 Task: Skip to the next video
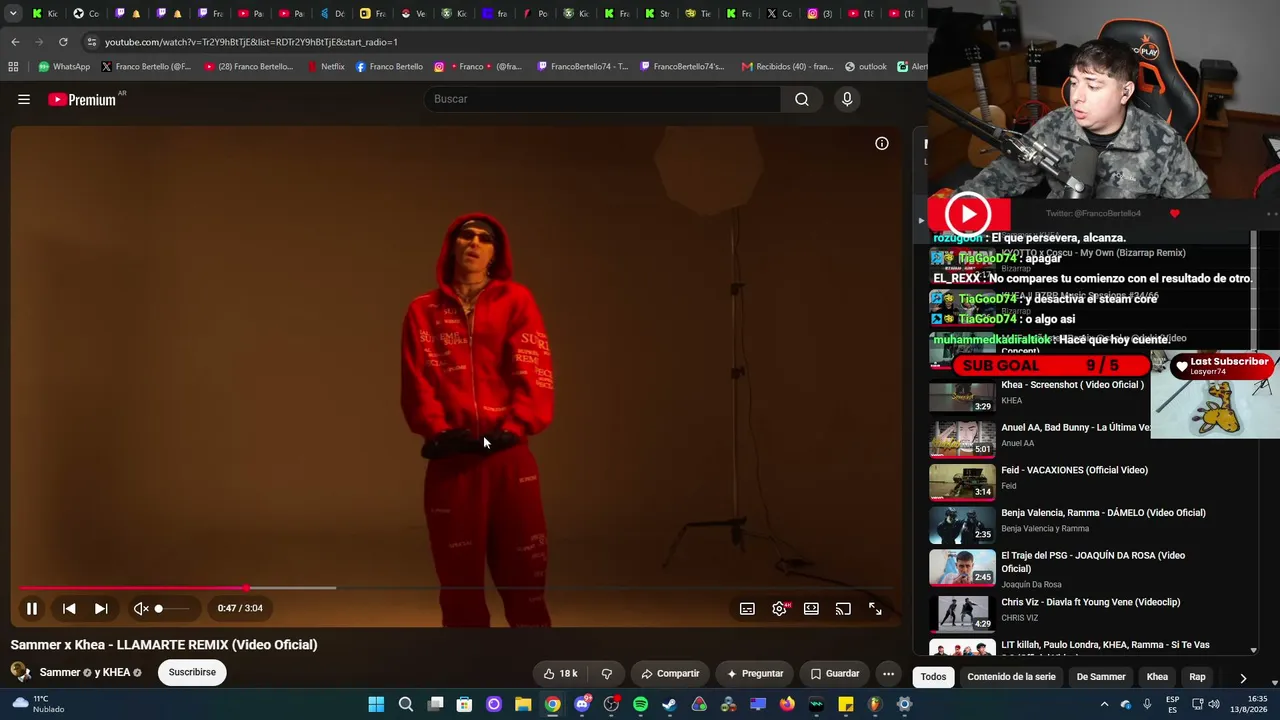[101, 608]
